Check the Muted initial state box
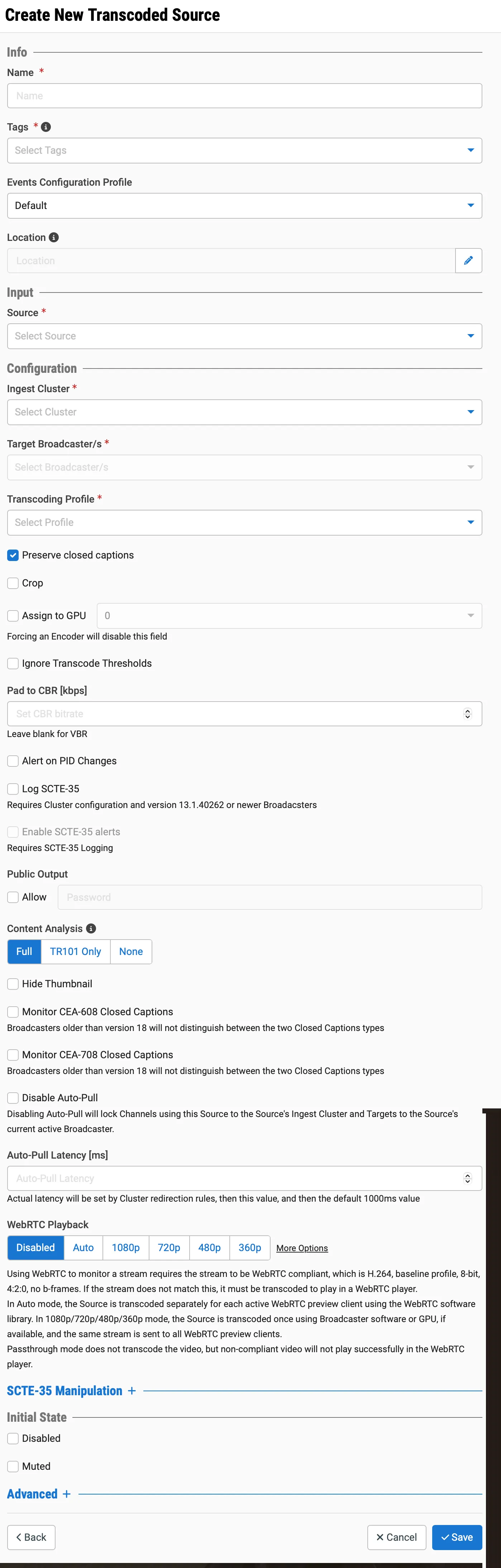Screen dimensions: 501x1568 tap(13, 1466)
